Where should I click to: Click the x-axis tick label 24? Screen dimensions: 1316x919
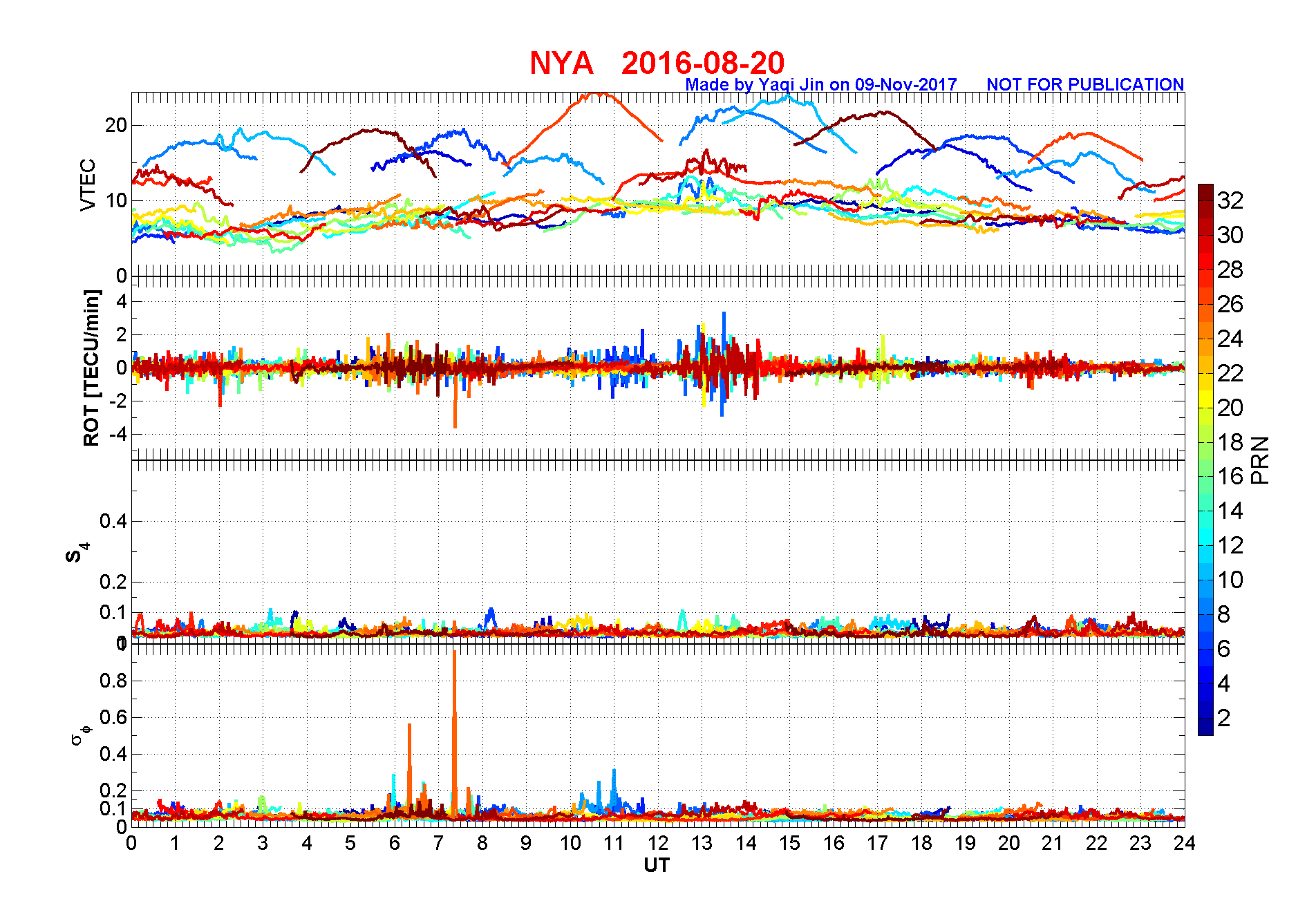1184,843
